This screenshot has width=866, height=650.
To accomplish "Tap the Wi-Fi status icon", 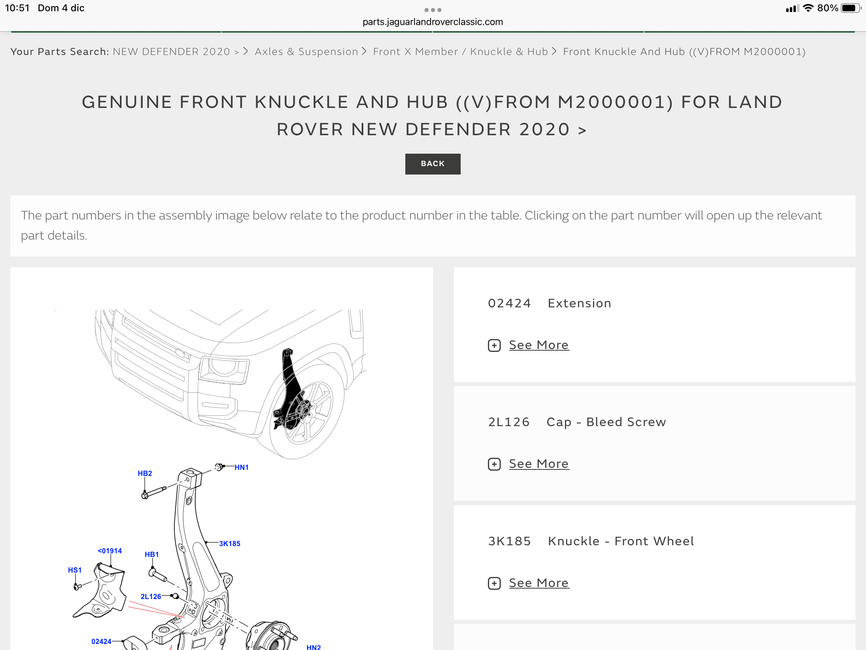I will coord(808,8).
